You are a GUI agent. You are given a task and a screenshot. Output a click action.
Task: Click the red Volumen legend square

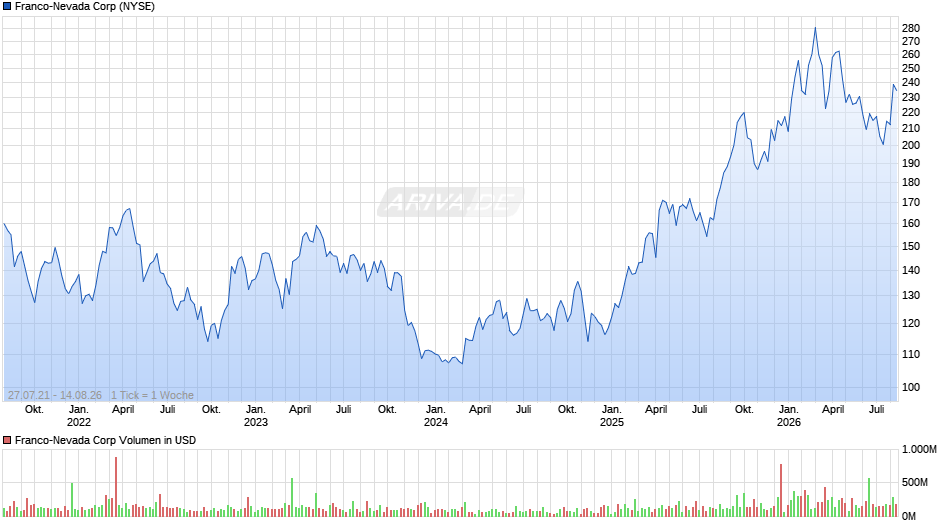(x=7, y=440)
